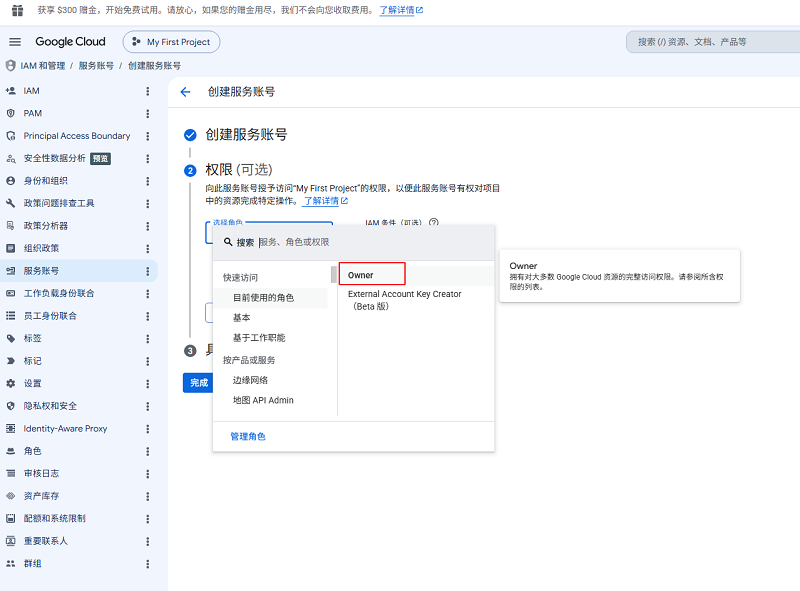Click the 设置 gear icon
800x591 pixels.
[x=11, y=383]
